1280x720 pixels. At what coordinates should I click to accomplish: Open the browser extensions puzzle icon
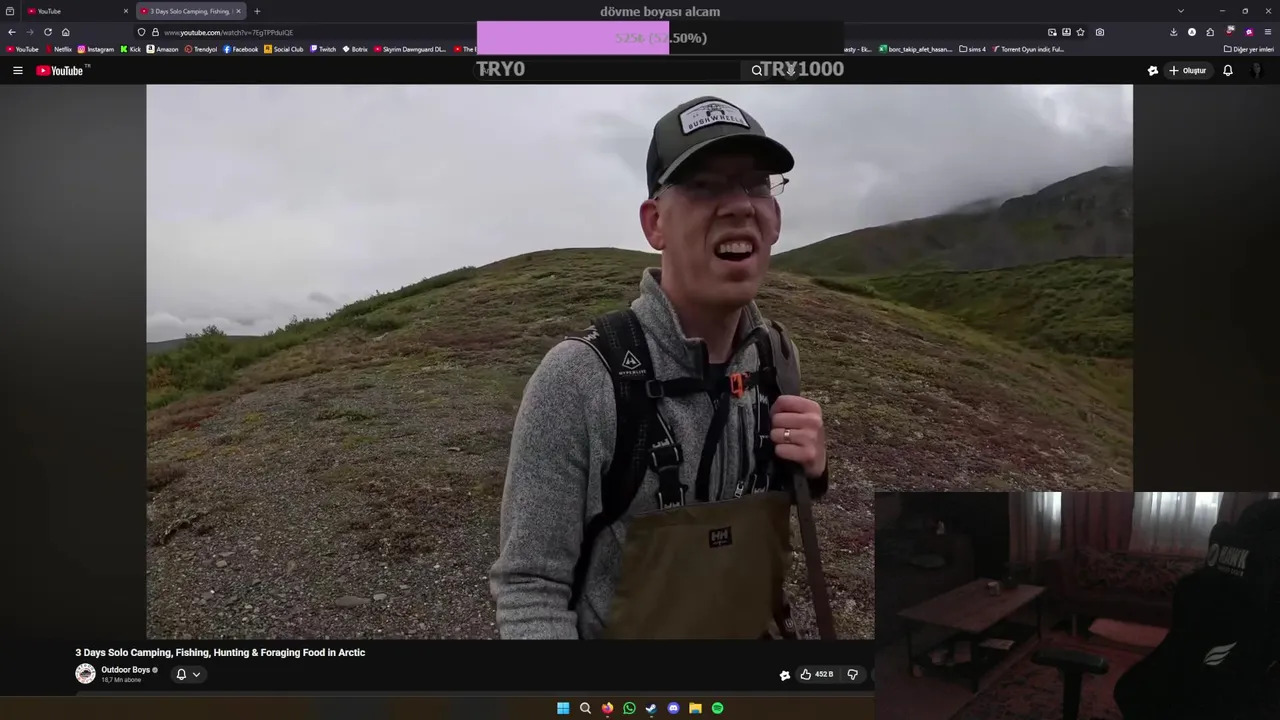[x=1210, y=32]
